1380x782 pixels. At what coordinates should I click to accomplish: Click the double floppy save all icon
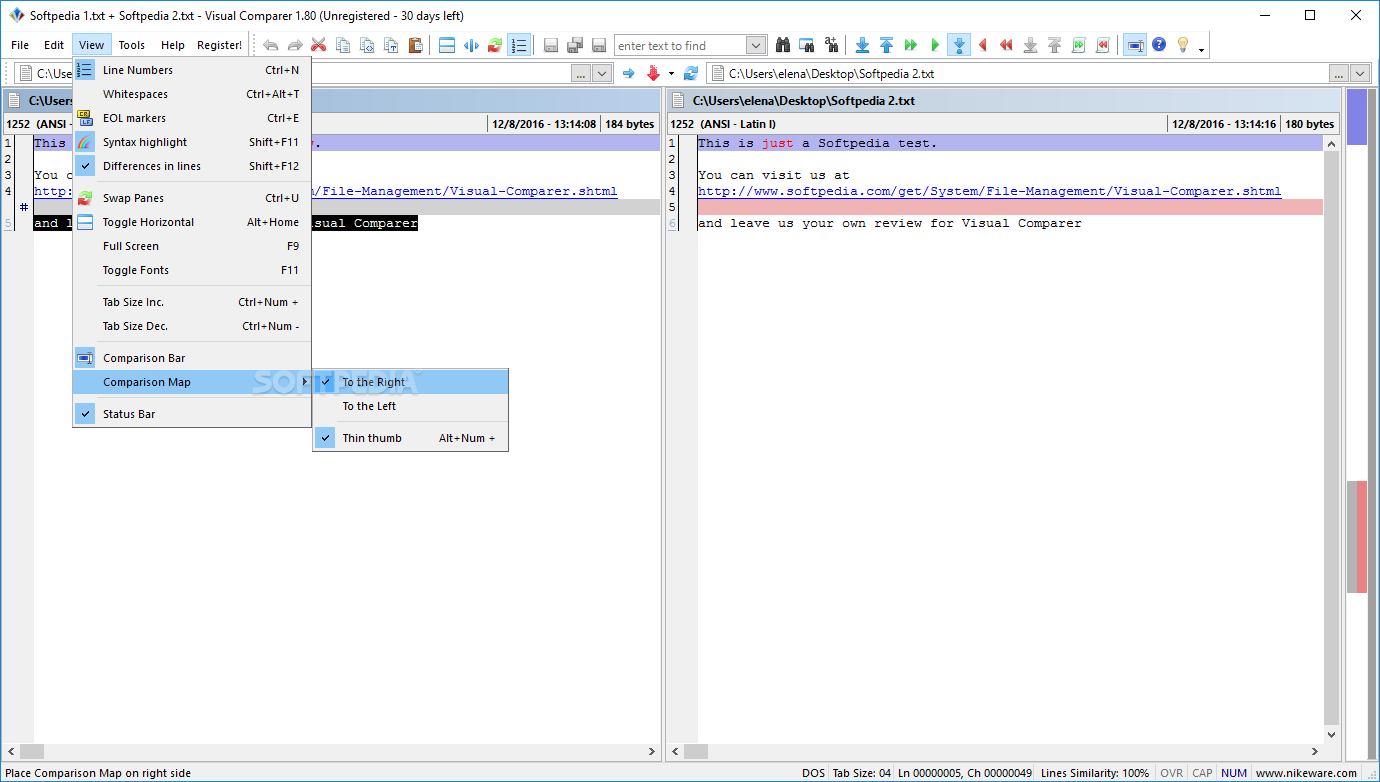575,45
